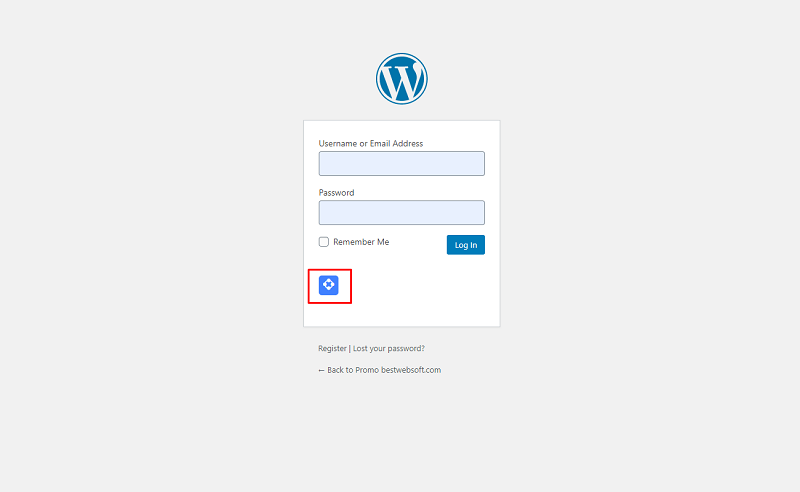The width and height of the screenshot is (800, 492).
Task: Click the 'Log In' text on blue button
Action: tap(466, 245)
